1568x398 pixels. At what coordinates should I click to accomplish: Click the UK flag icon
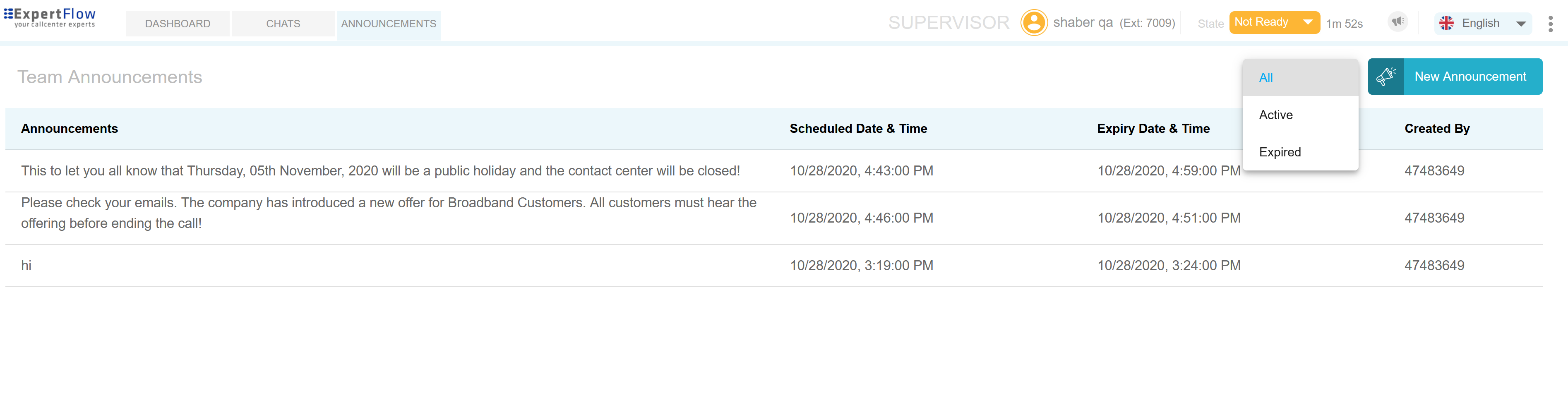[1446, 23]
